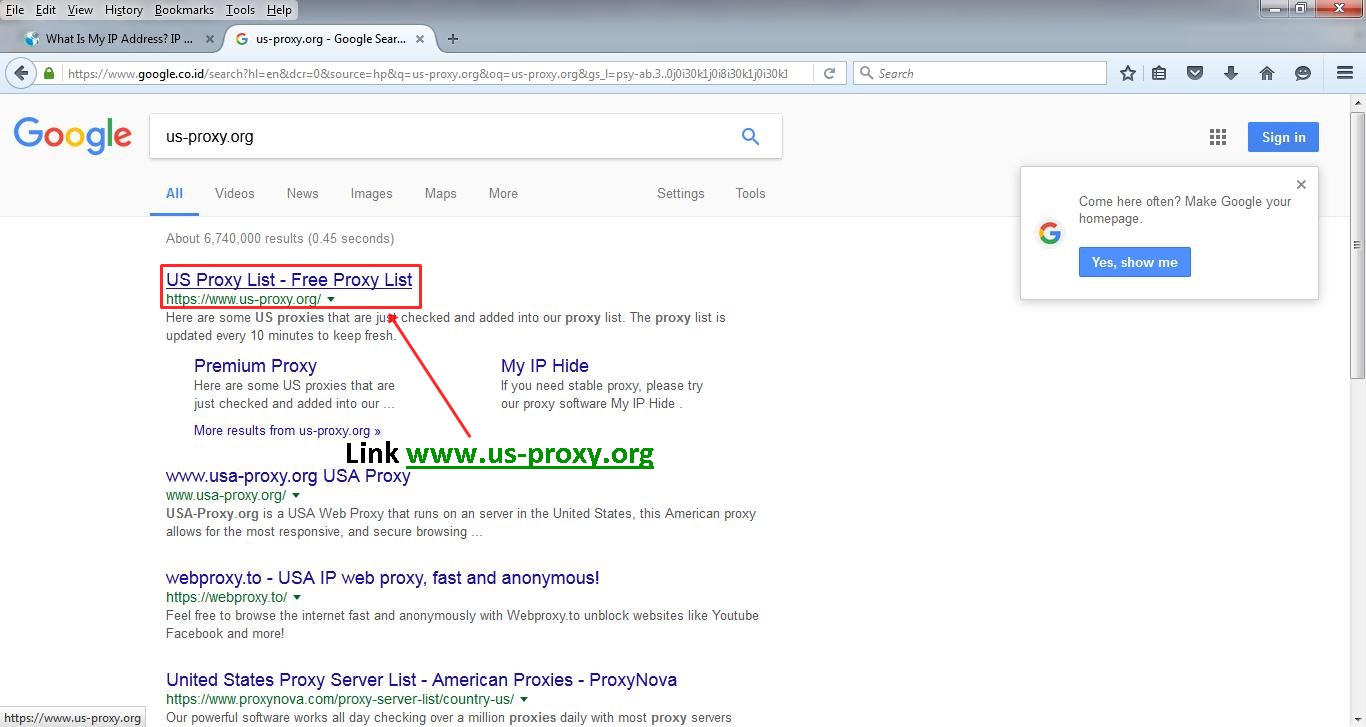Image resolution: width=1366 pixels, height=727 pixels.
Task: Click the green padlock site identity icon
Action: (x=49, y=73)
